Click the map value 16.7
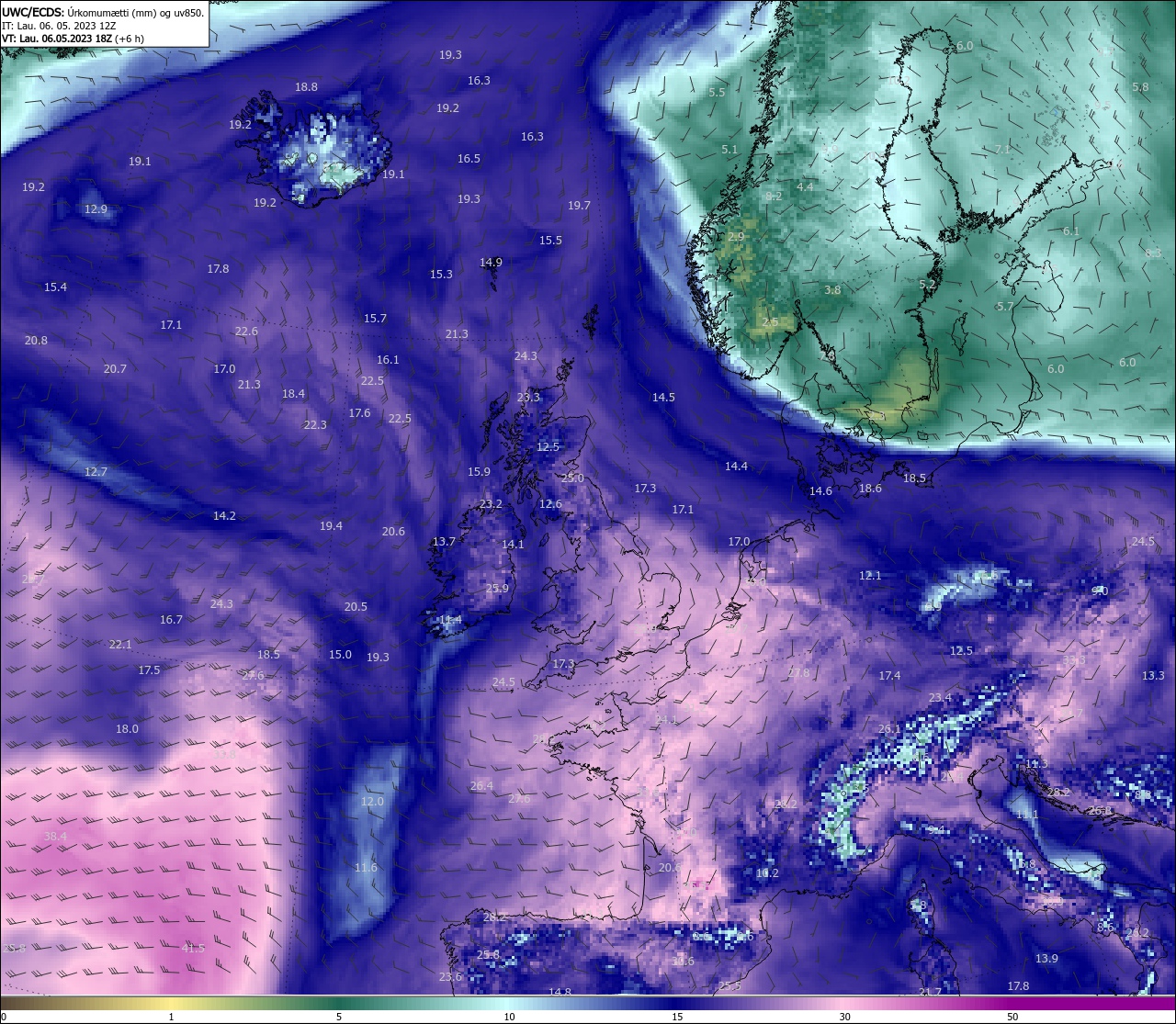1176x1024 pixels. coord(171,620)
